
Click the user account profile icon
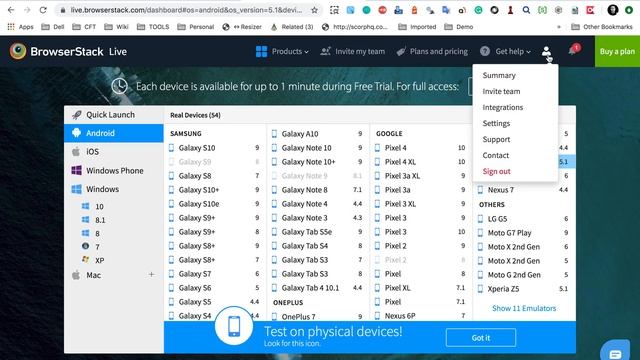[x=546, y=52]
